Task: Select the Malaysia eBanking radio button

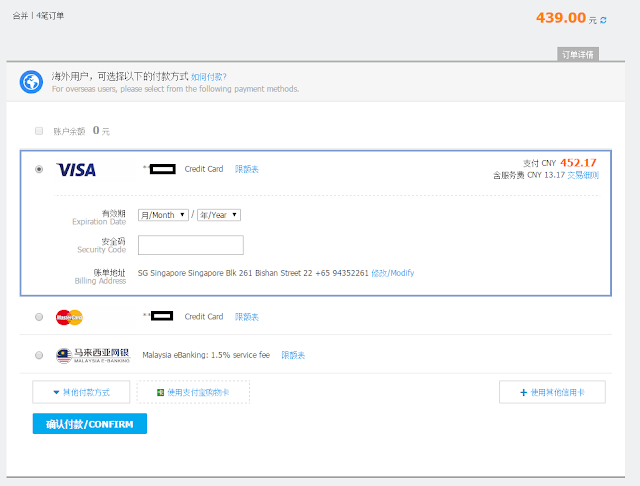Action: tap(39, 355)
